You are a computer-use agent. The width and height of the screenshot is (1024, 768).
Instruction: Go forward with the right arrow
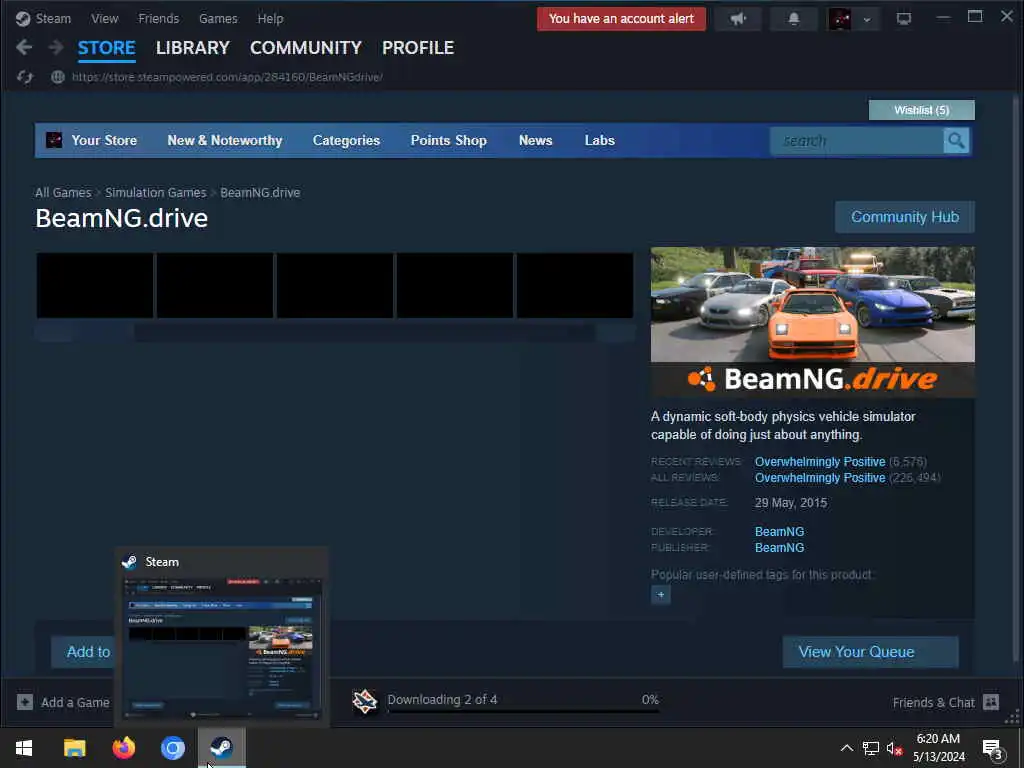click(x=56, y=48)
